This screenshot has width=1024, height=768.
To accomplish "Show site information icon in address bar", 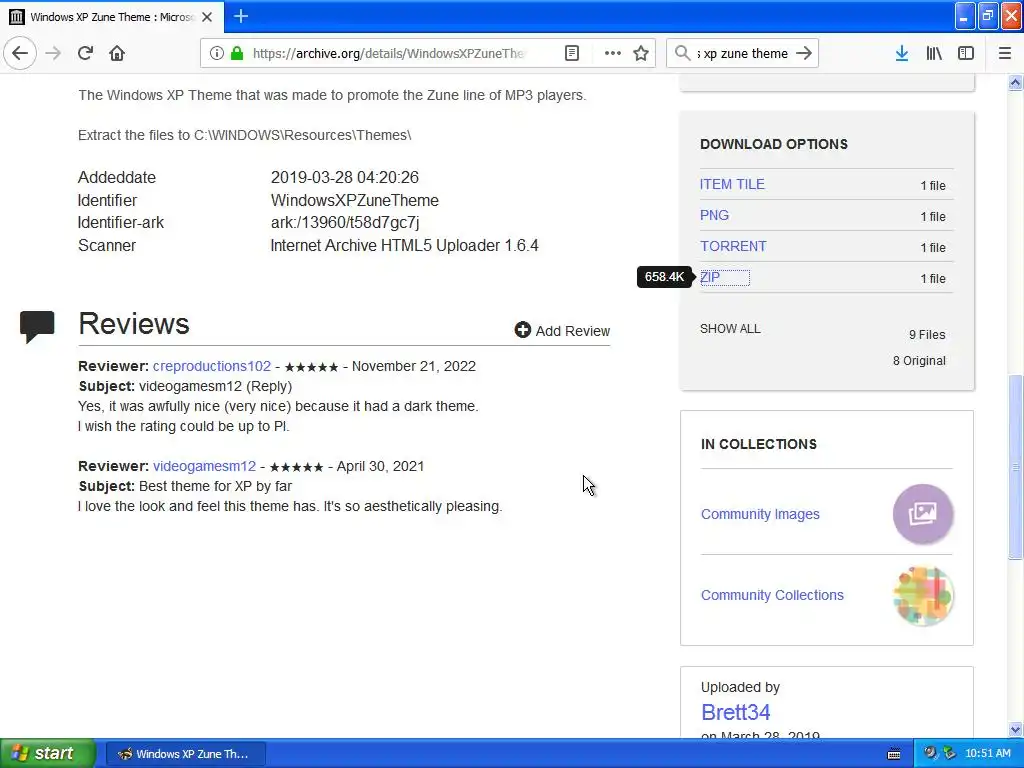I will [216, 53].
